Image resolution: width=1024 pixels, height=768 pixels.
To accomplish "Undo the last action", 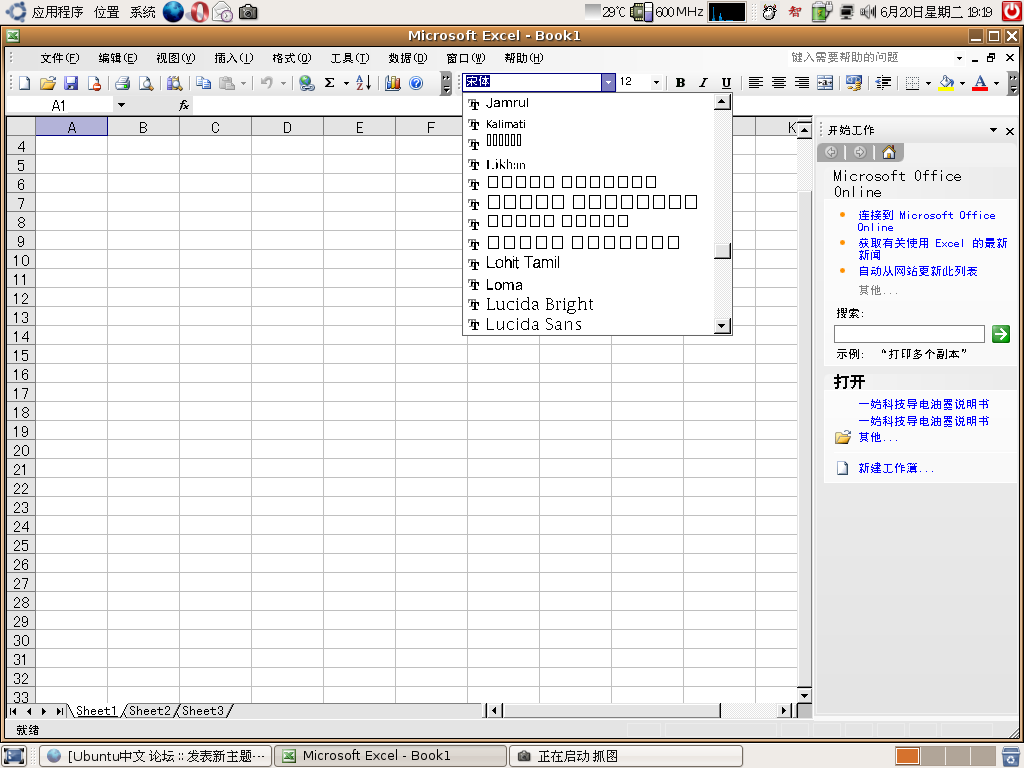I will coord(266,83).
